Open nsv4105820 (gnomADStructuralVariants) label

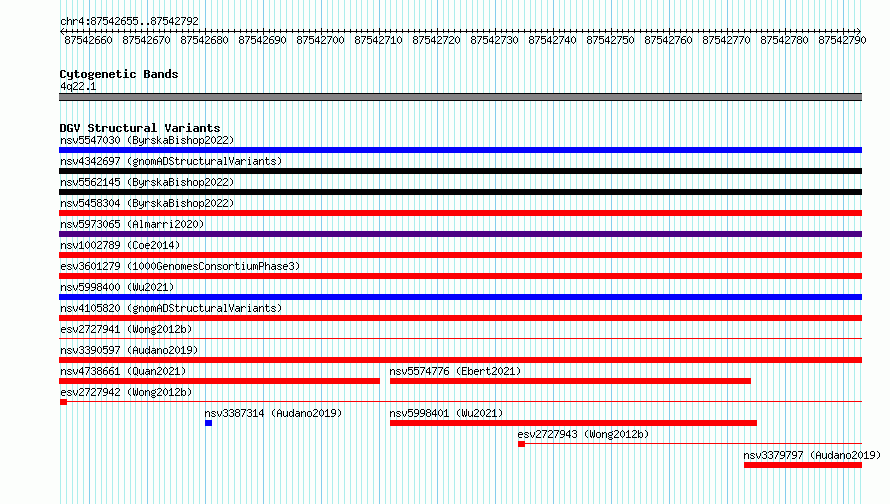(x=171, y=308)
